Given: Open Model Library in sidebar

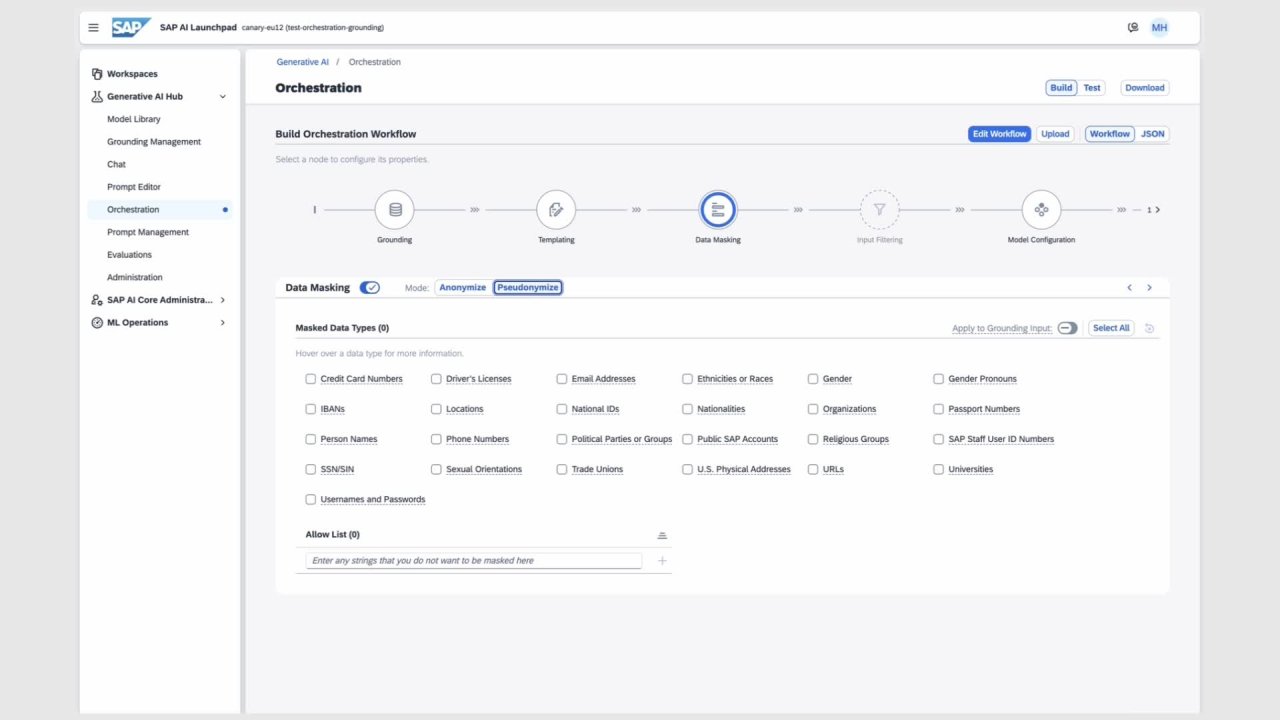Looking at the screenshot, I should [x=134, y=119].
